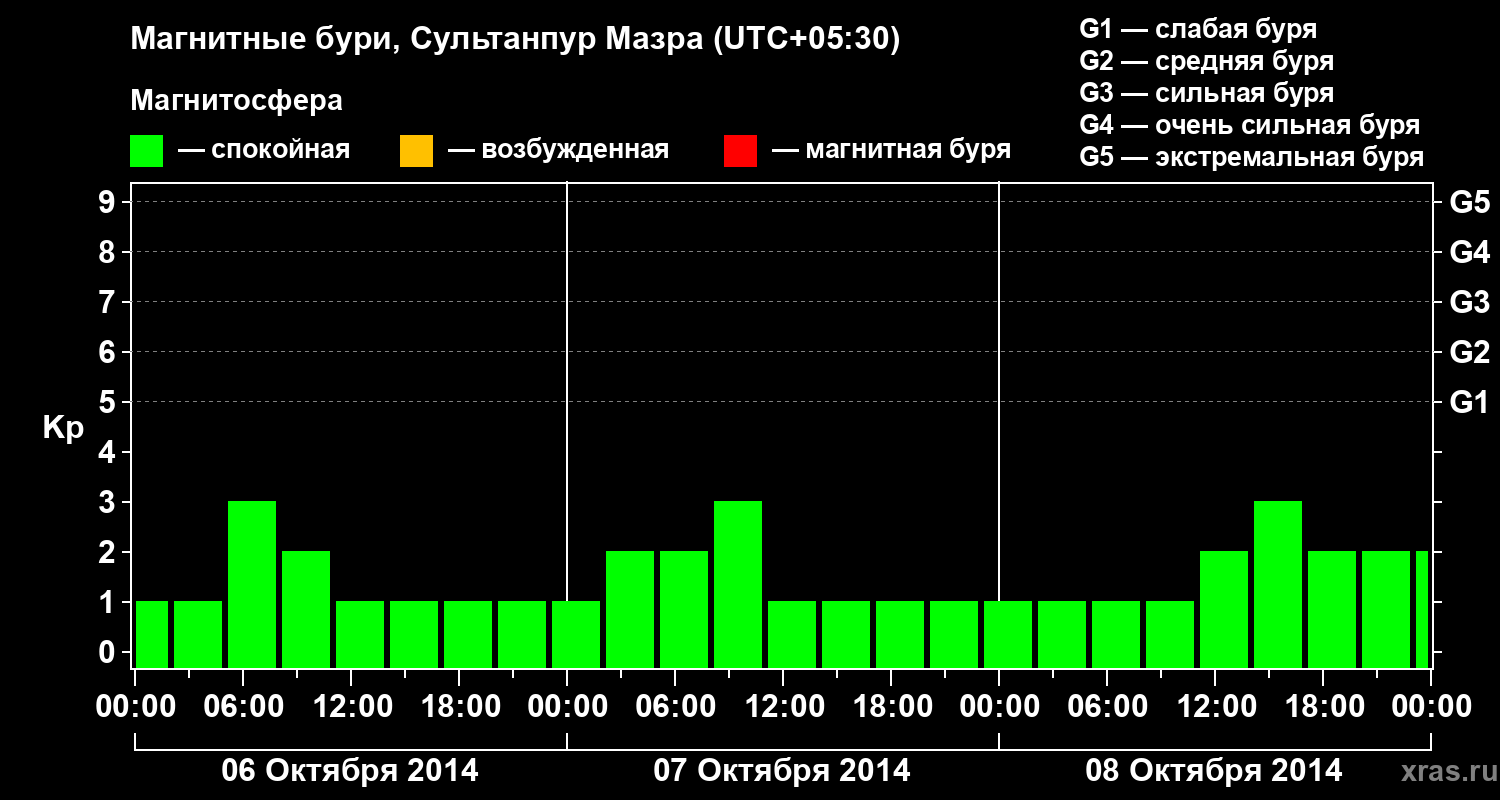Click '18:00' time label above 07 Октября
1500x800 pixels.
891,707
